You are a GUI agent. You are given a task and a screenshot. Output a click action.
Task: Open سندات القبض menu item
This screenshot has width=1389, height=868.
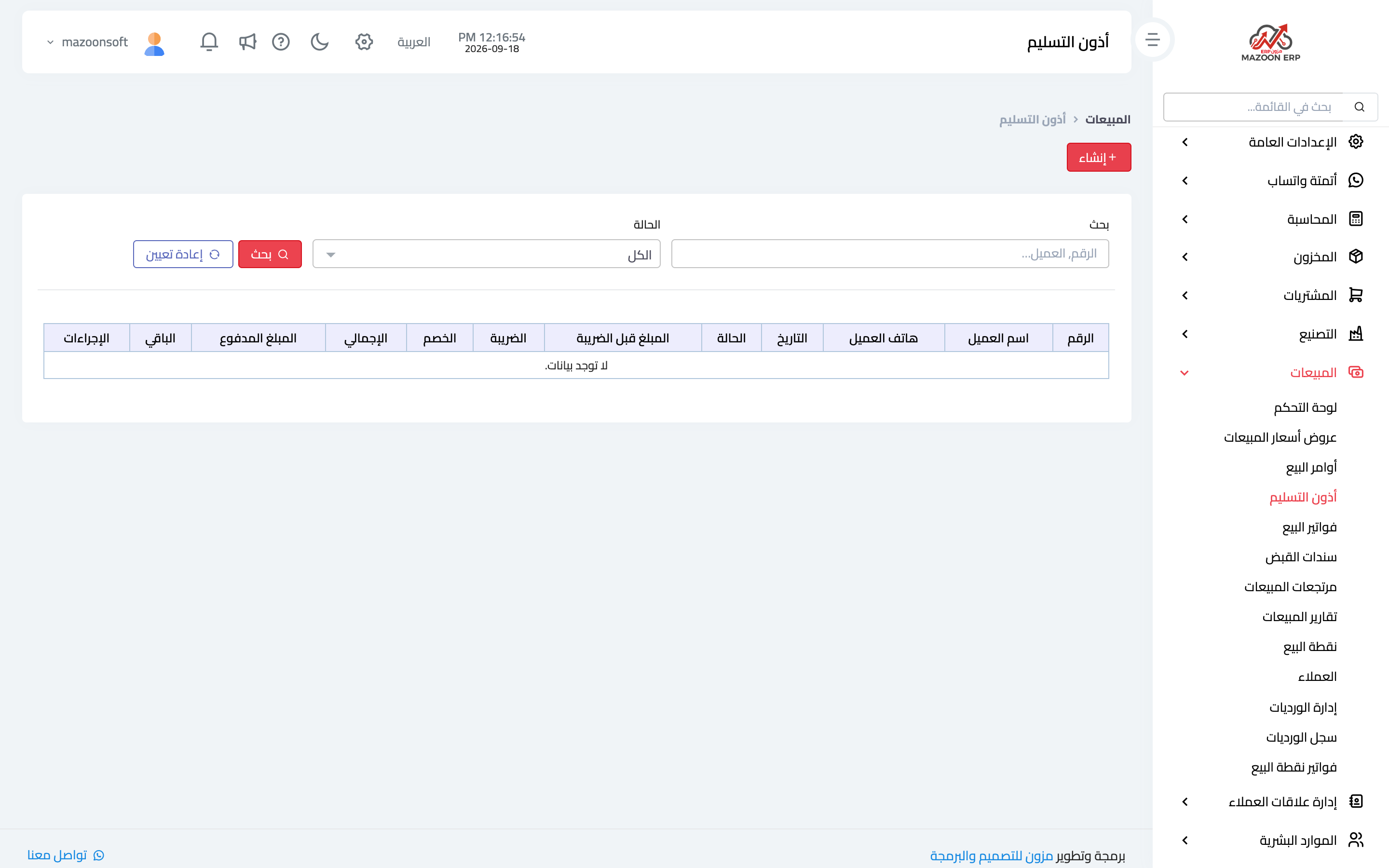[1301, 557]
